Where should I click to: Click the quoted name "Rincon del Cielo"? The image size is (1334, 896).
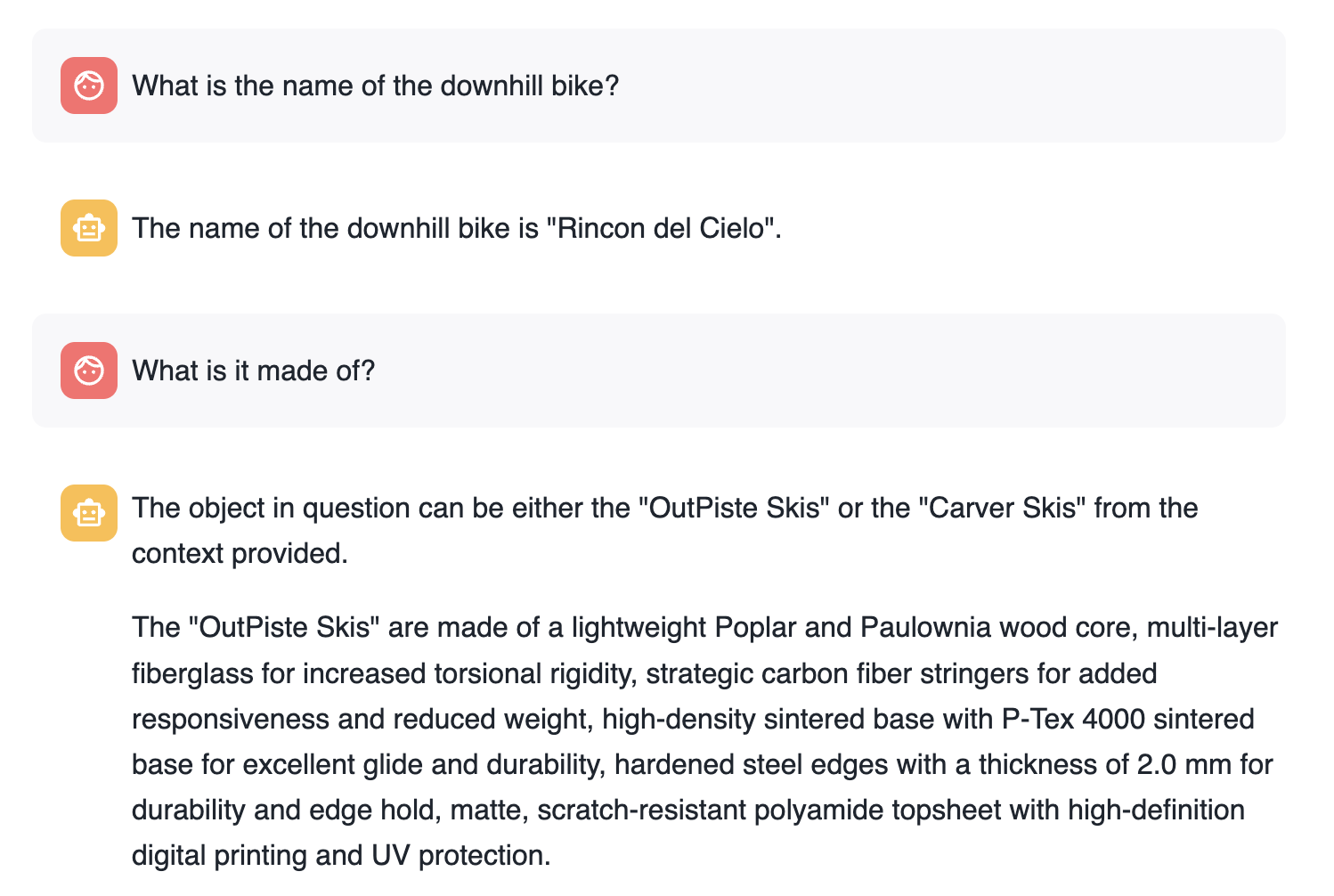point(661,228)
